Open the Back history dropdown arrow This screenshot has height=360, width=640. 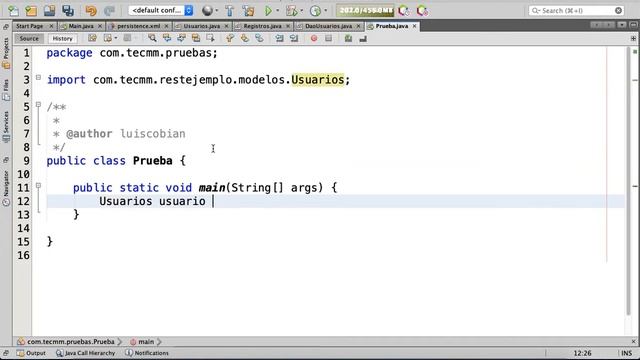(116, 38)
